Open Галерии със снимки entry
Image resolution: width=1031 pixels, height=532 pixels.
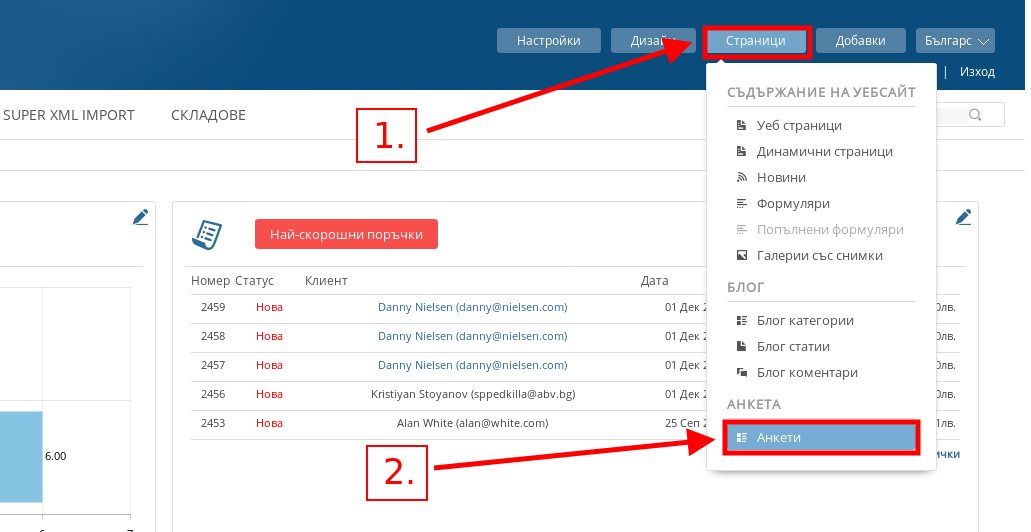819,256
